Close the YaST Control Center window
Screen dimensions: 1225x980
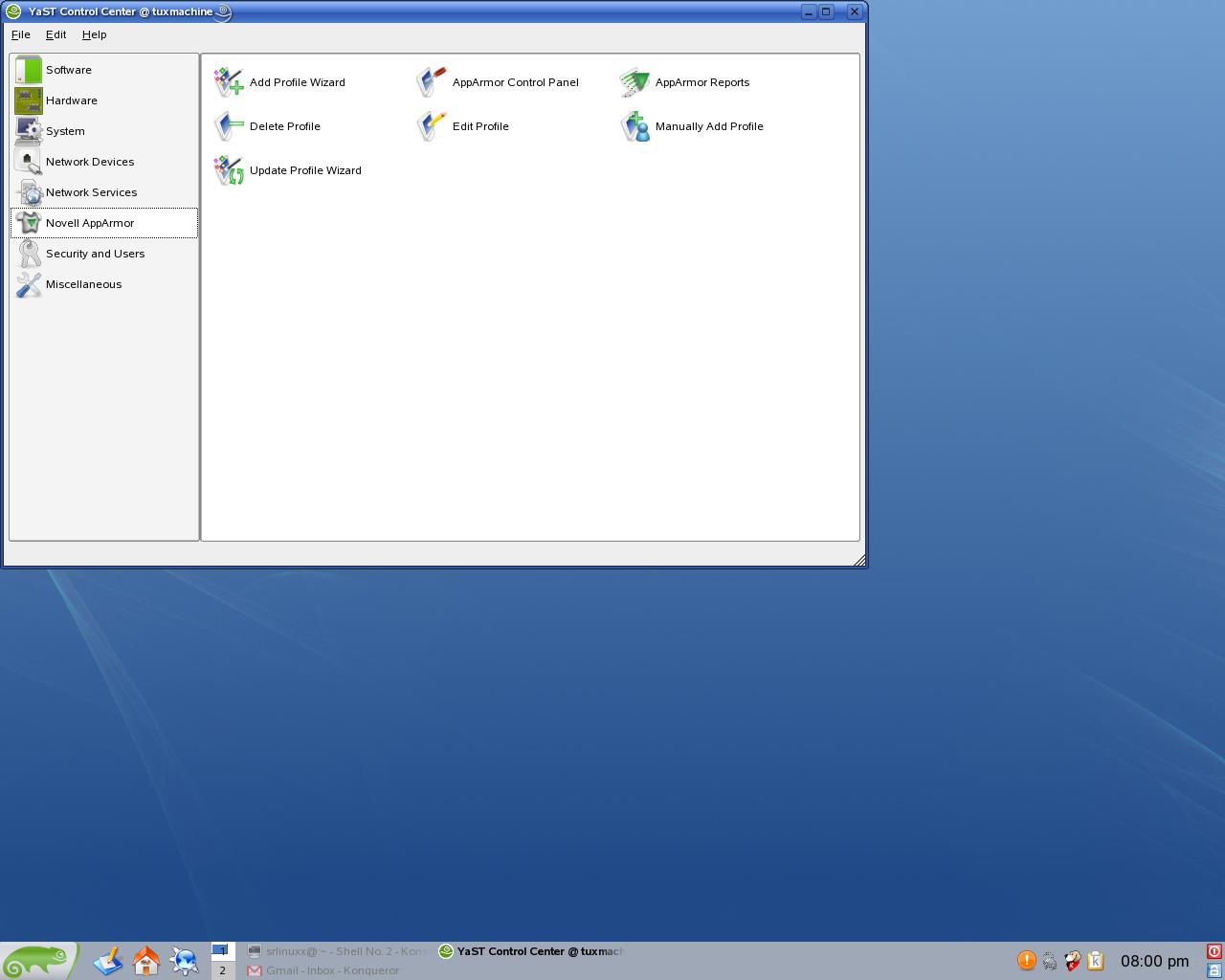pyautogui.click(x=855, y=11)
